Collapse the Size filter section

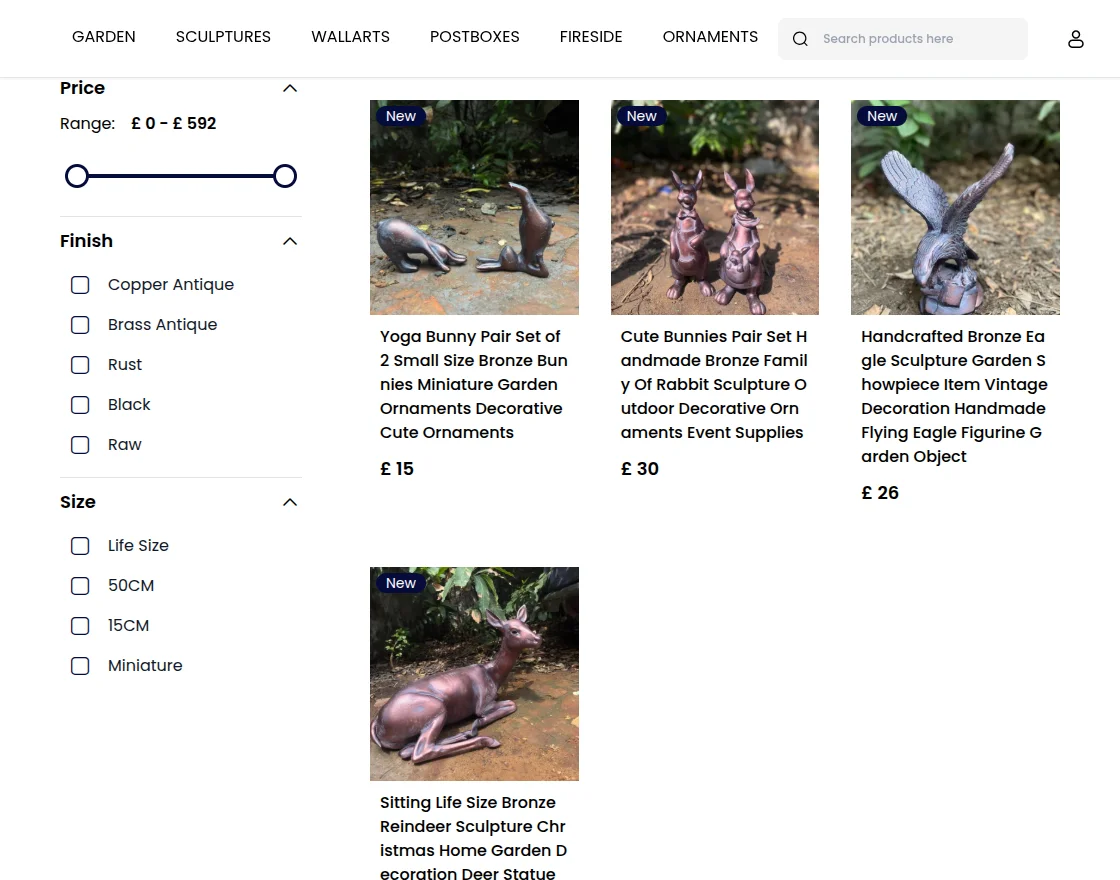click(x=290, y=502)
